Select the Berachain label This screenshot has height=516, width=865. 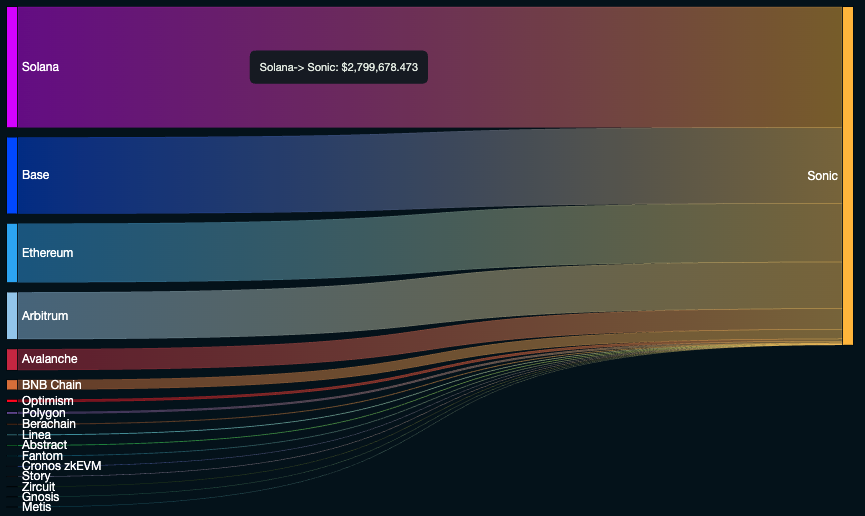[x=49, y=424]
